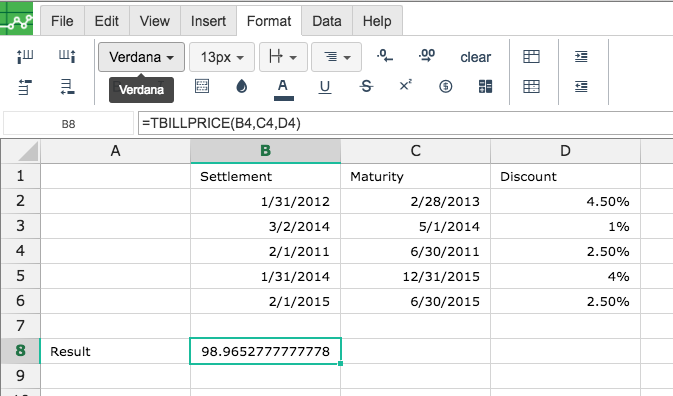Open the File menu
673x396 pixels.
[x=62, y=21]
